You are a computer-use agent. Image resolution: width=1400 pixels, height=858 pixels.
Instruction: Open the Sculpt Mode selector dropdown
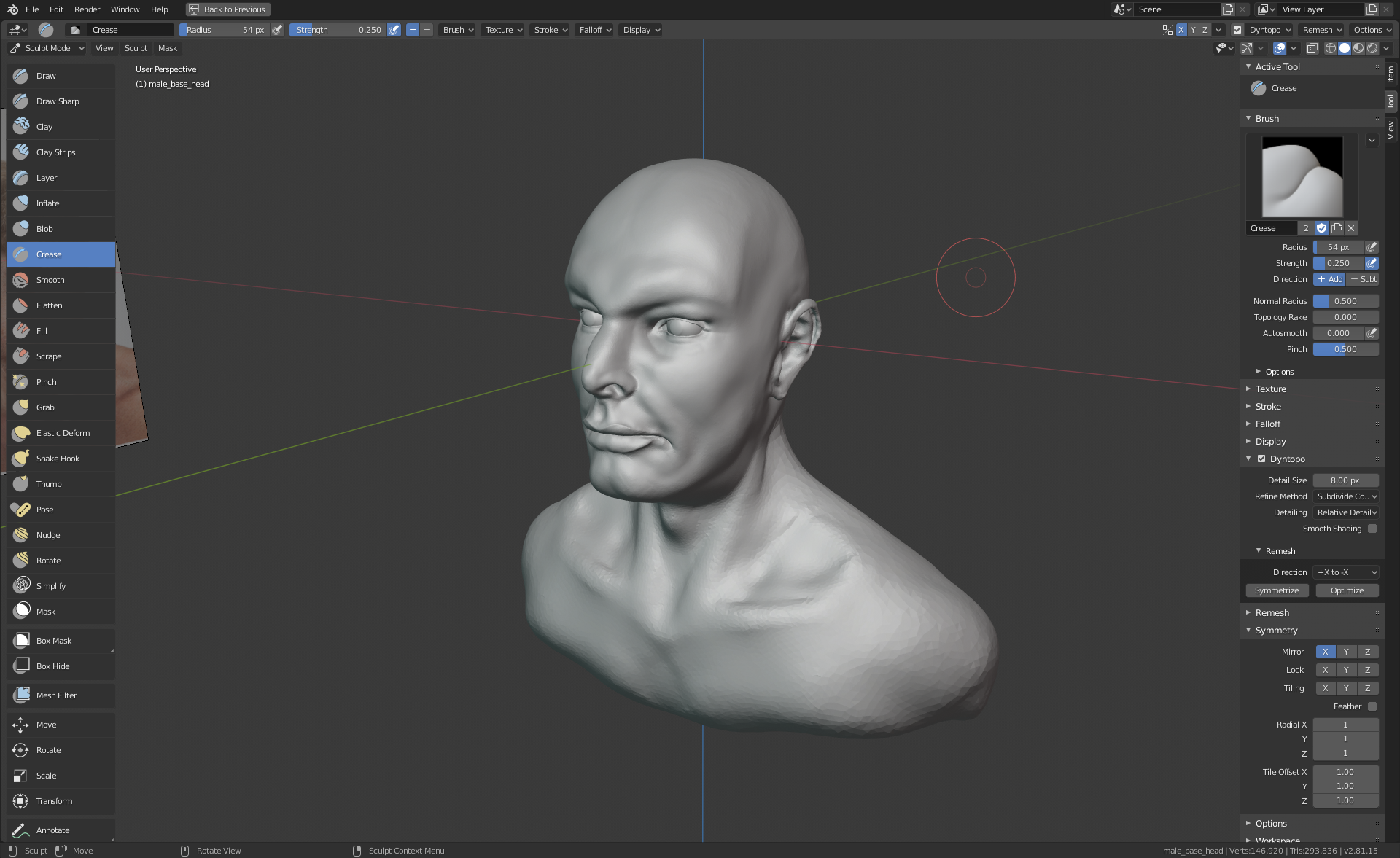(47, 48)
